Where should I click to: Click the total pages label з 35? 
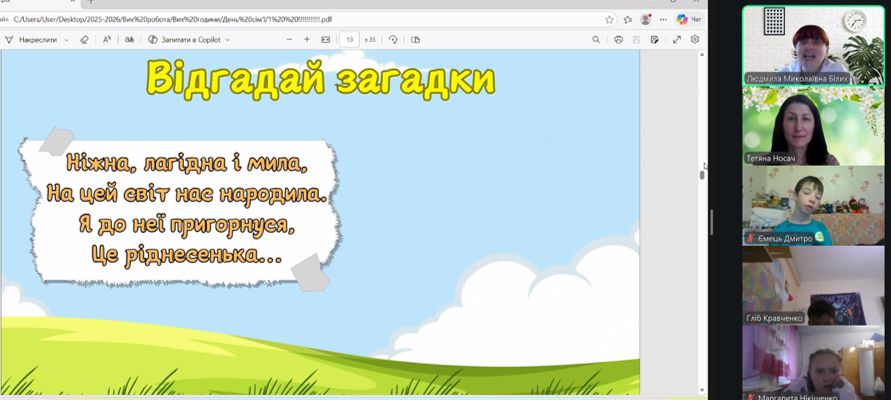[370, 40]
